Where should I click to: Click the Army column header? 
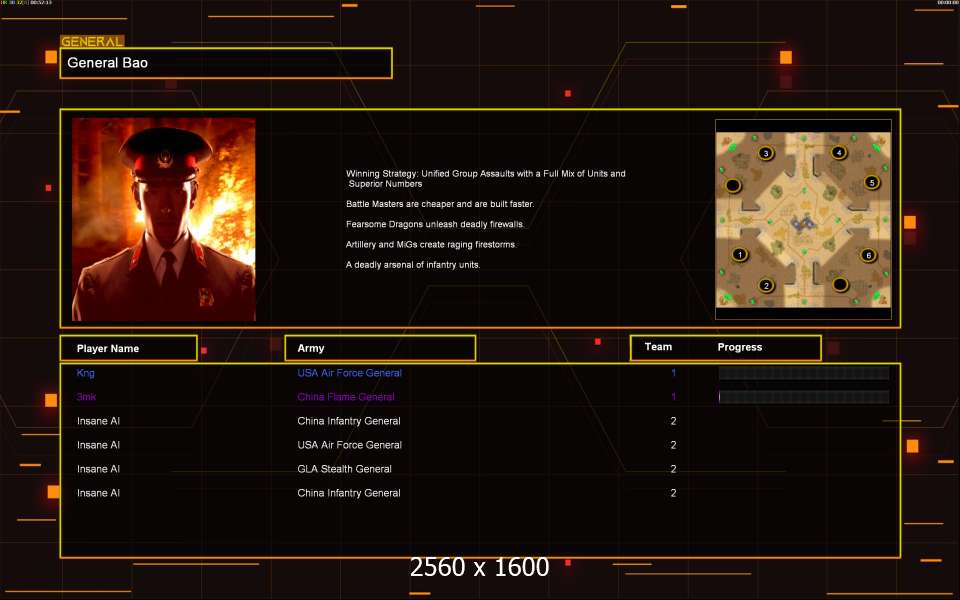pyautogui.click(x=380, y=348)
